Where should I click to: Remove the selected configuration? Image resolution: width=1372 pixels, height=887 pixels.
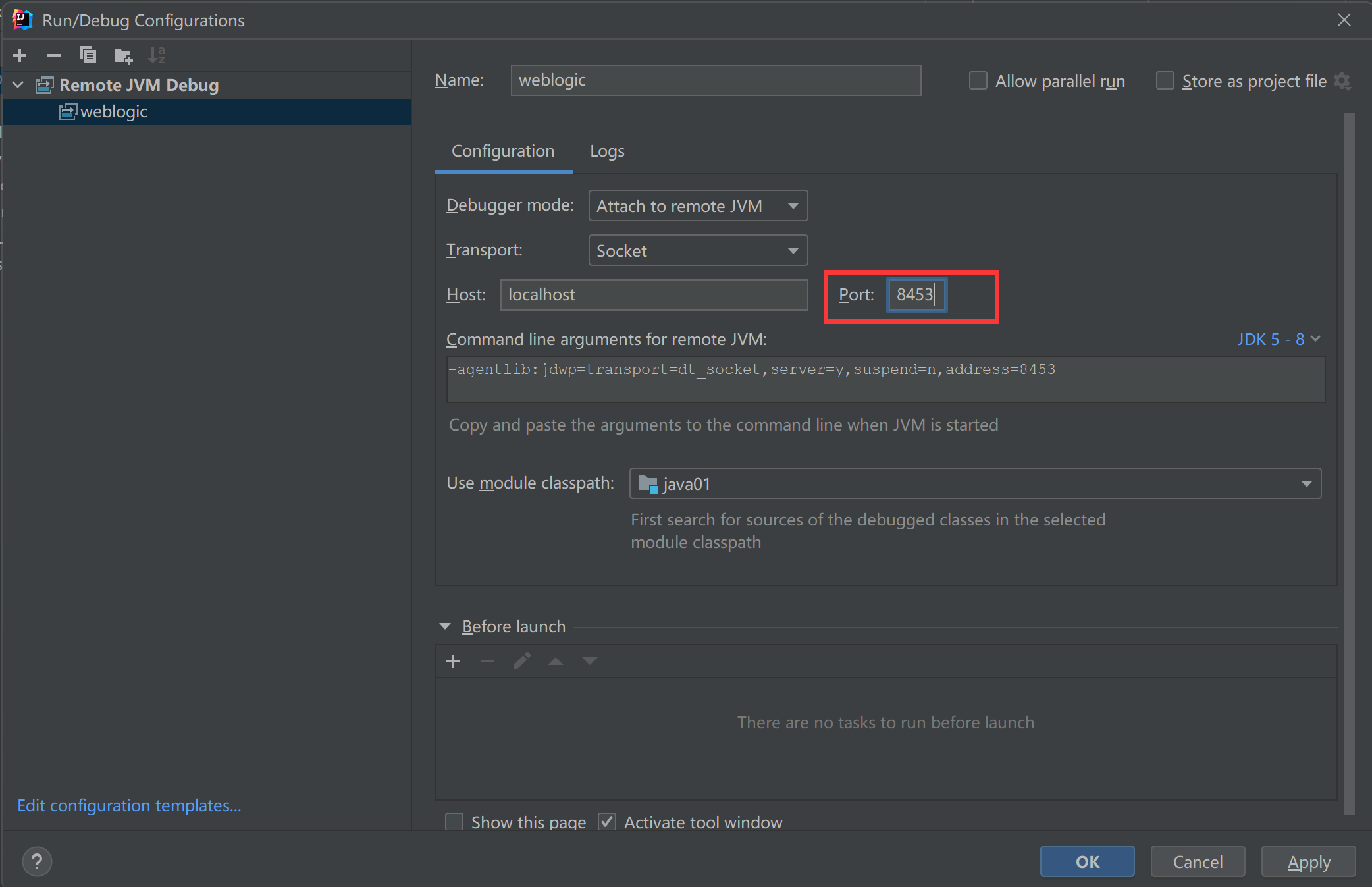pos(54,55)
